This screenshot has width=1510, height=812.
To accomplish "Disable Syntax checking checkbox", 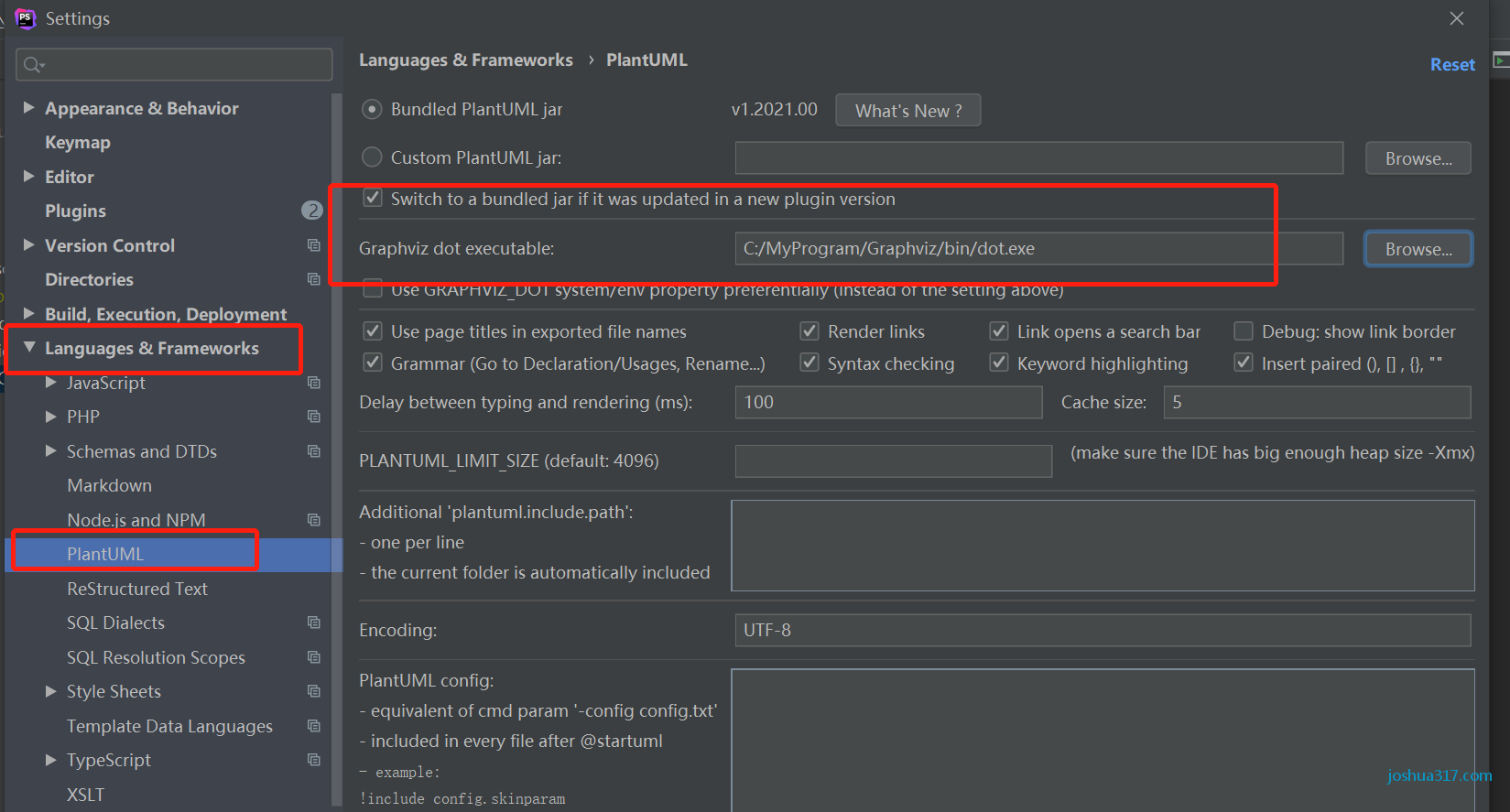I will click(x=809, y=363).
